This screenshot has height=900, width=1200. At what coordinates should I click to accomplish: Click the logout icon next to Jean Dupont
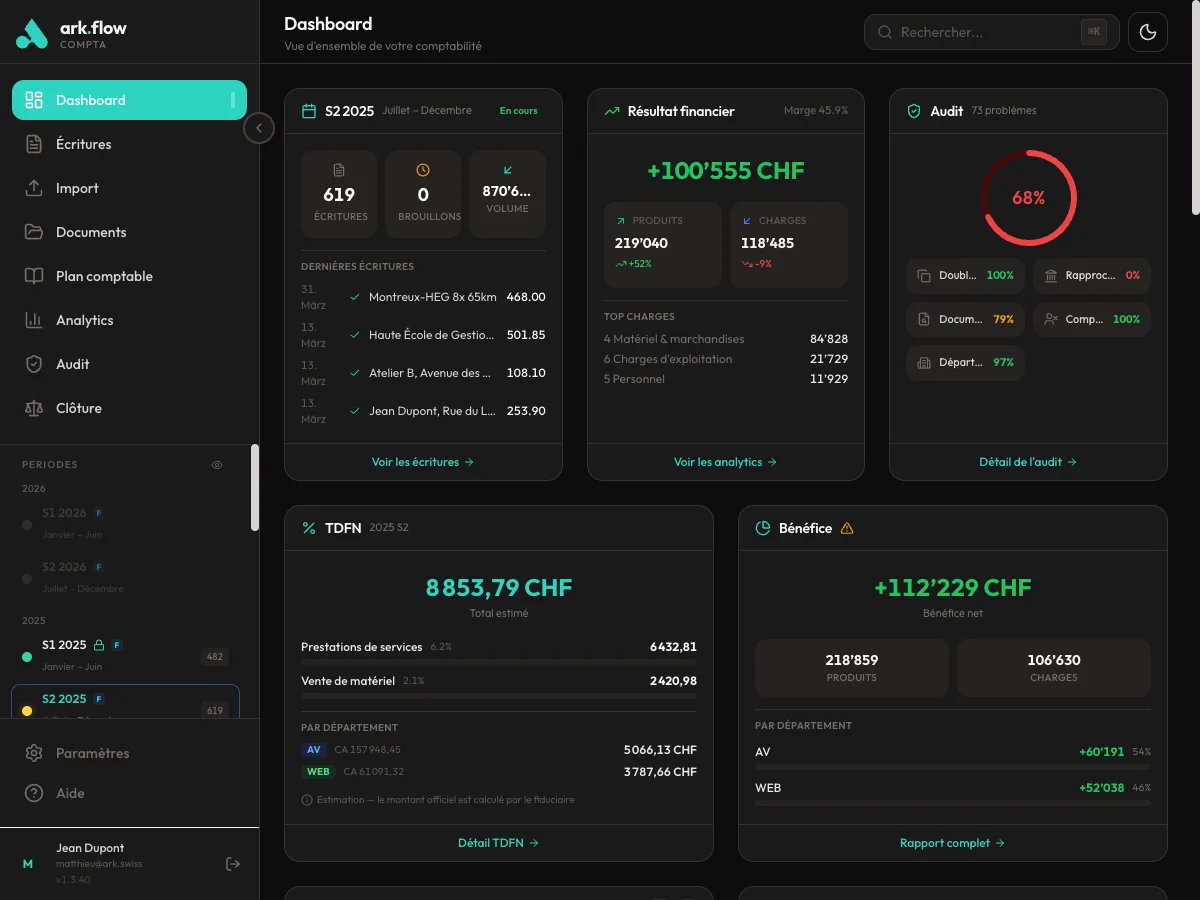pos(232,863)
